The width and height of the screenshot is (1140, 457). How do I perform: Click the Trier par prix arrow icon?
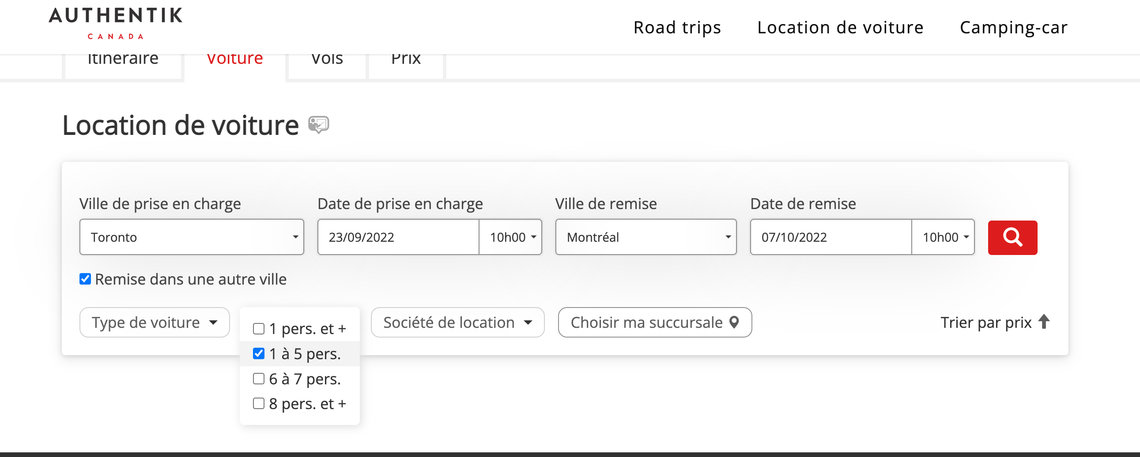click(x=1043, y=322)
